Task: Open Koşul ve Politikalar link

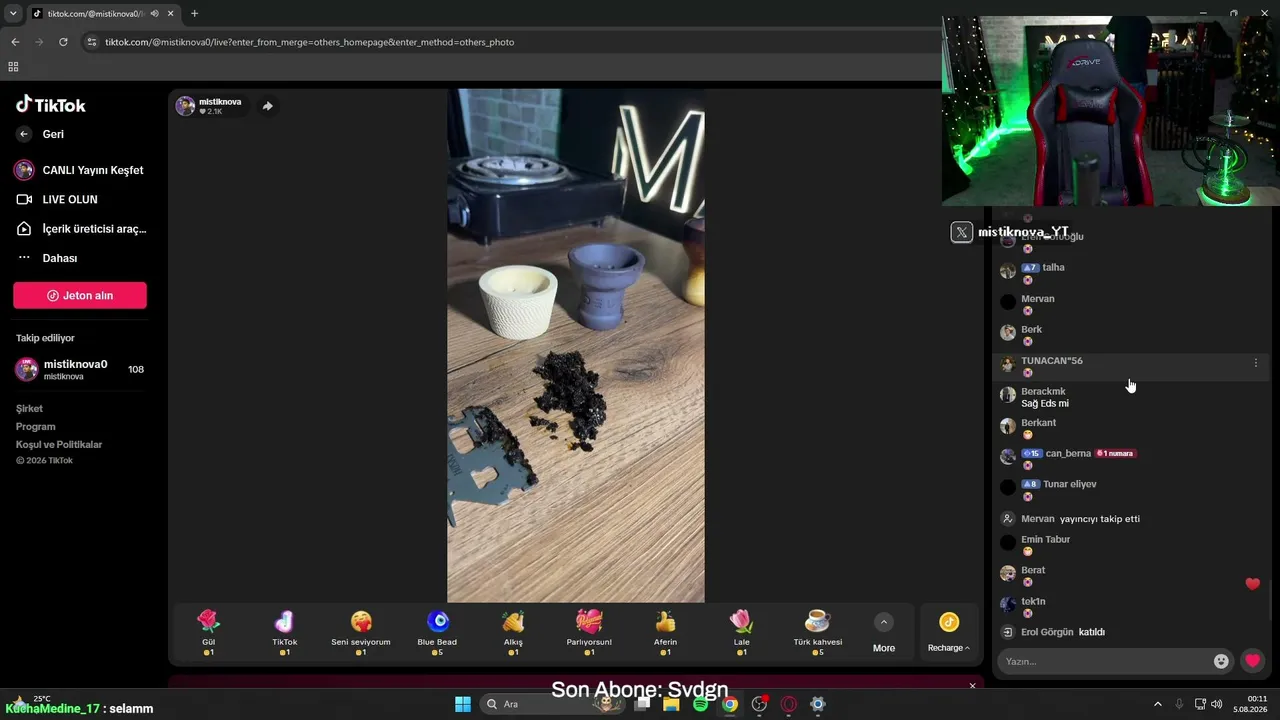Action: [59, 445]
